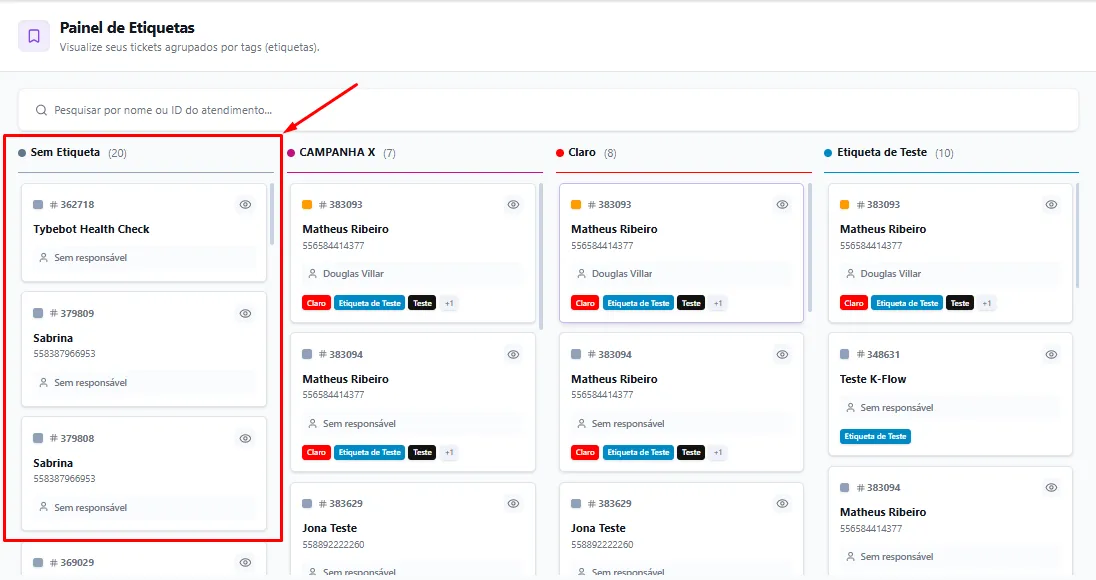The image size is (1096, 580).
Task: Click blue Etiqueta de Teste tag on Teste K-Flow card
Action: click(875, 437)
